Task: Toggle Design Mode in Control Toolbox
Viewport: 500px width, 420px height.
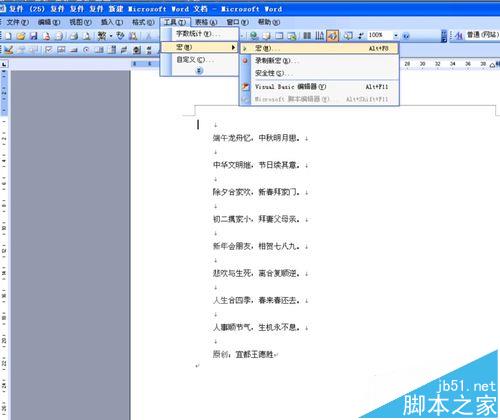Action: coord(8,50)
